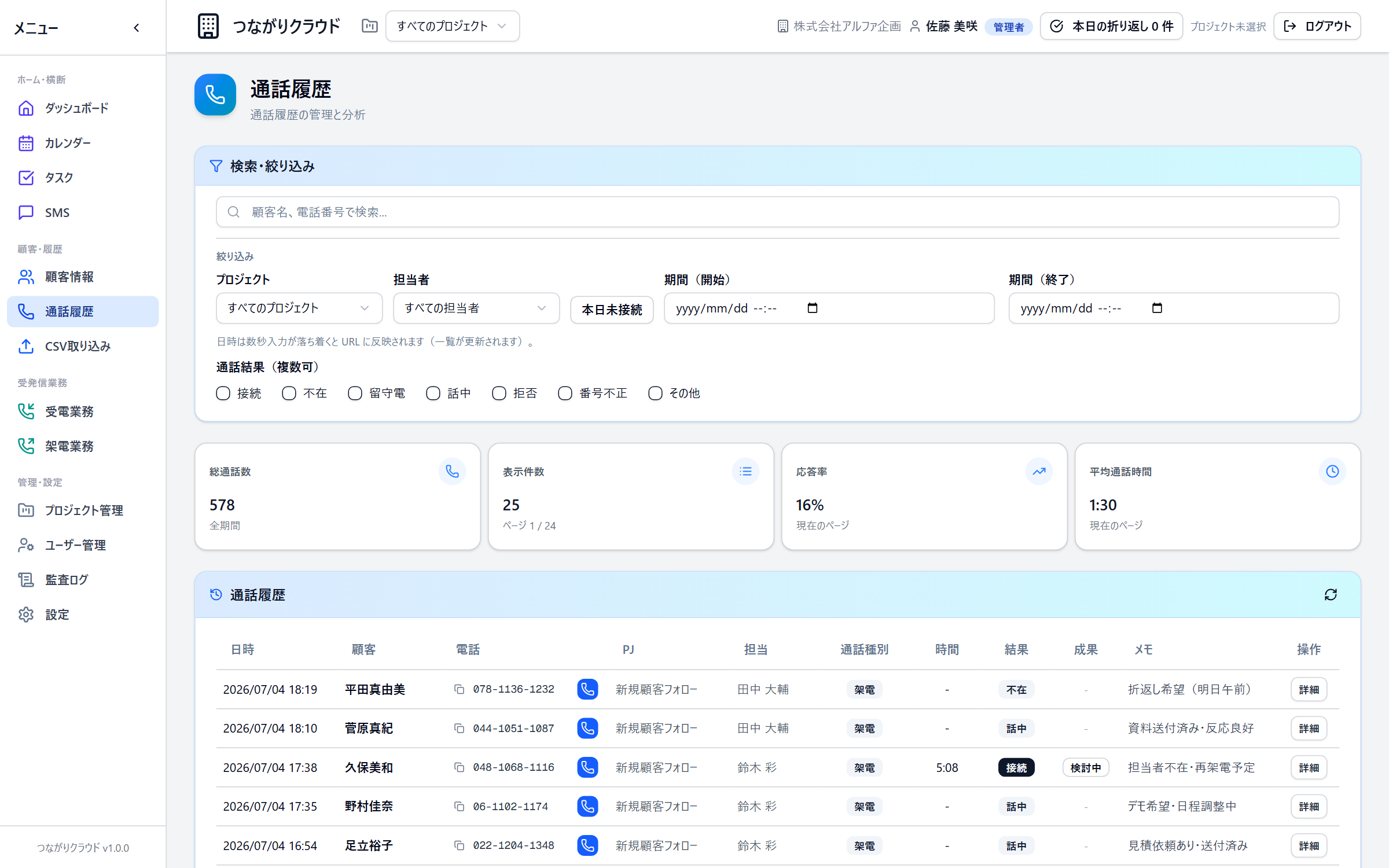This screenshot has width=1389, height=868.
Task: Check the 留守電 result filter
Action: (355, 393)
